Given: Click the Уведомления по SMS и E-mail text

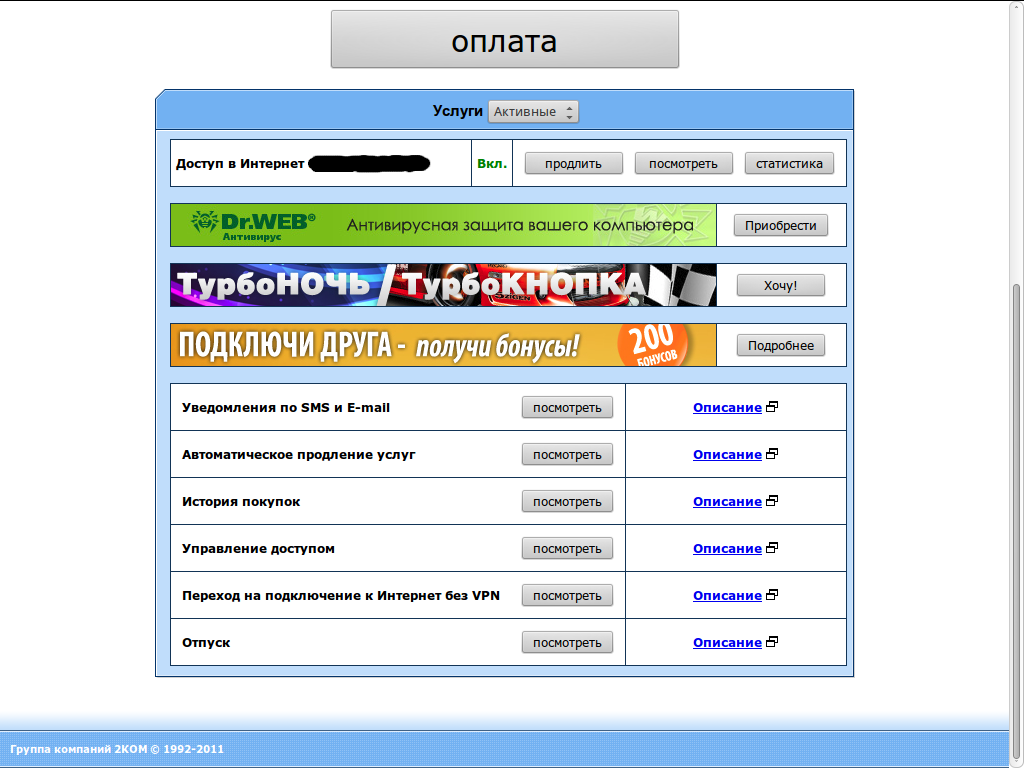Looking at the screenshot, I should [x=286, y=408].
